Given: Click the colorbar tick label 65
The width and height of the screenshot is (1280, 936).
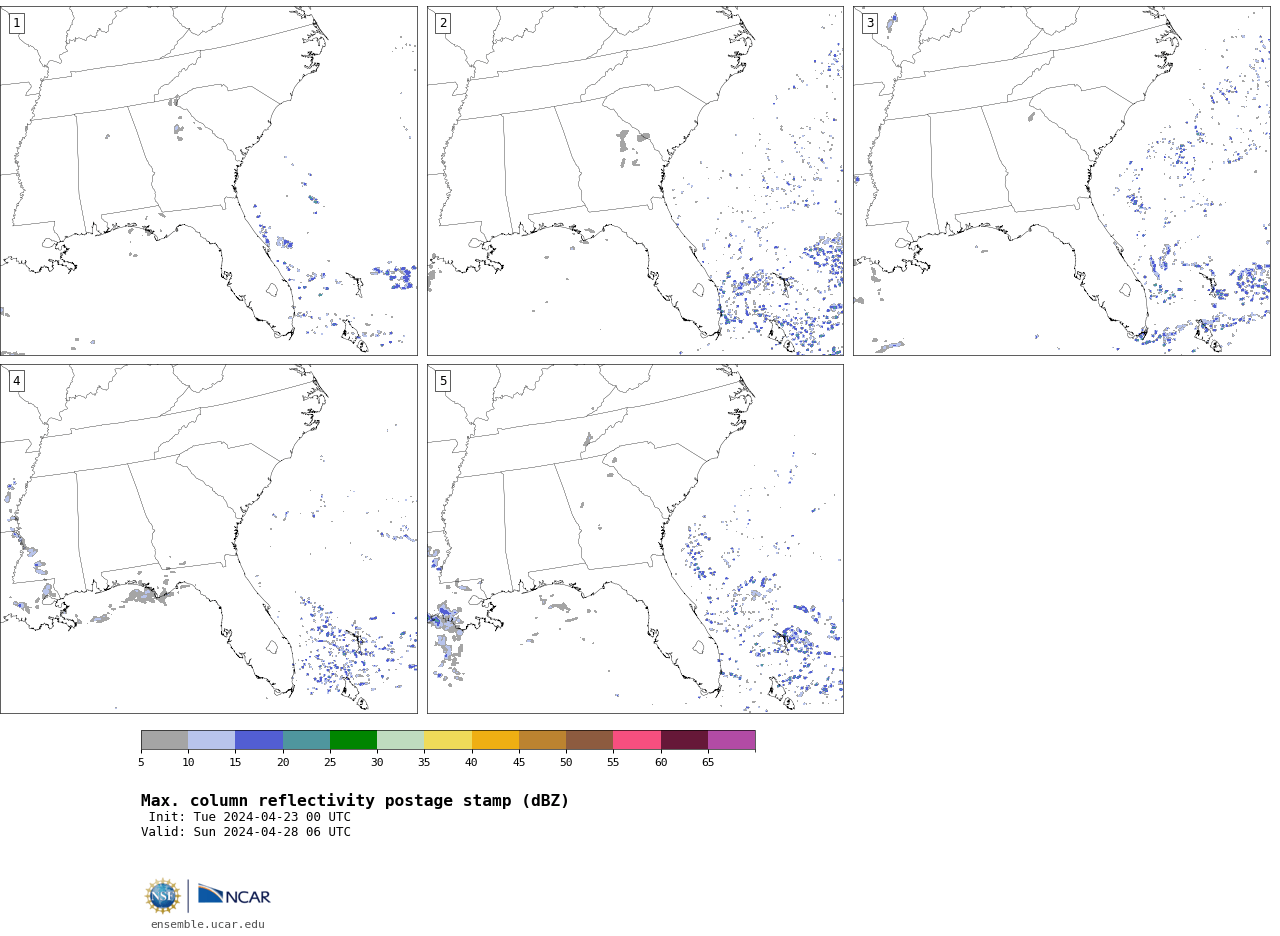Looking at the screenshot, I should click(x=708, y=762).
